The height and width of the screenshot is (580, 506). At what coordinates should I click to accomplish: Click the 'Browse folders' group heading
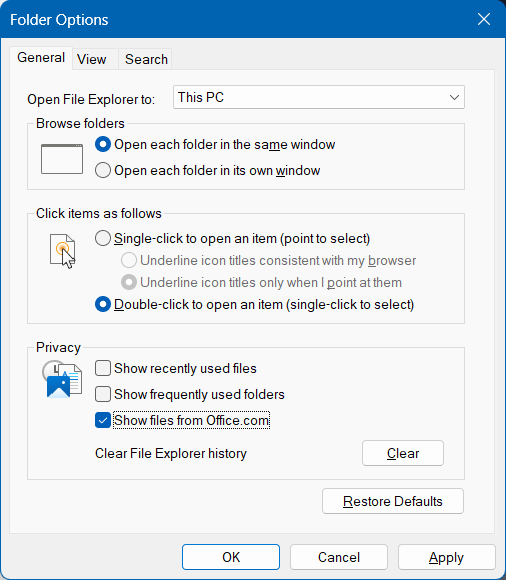80,124
